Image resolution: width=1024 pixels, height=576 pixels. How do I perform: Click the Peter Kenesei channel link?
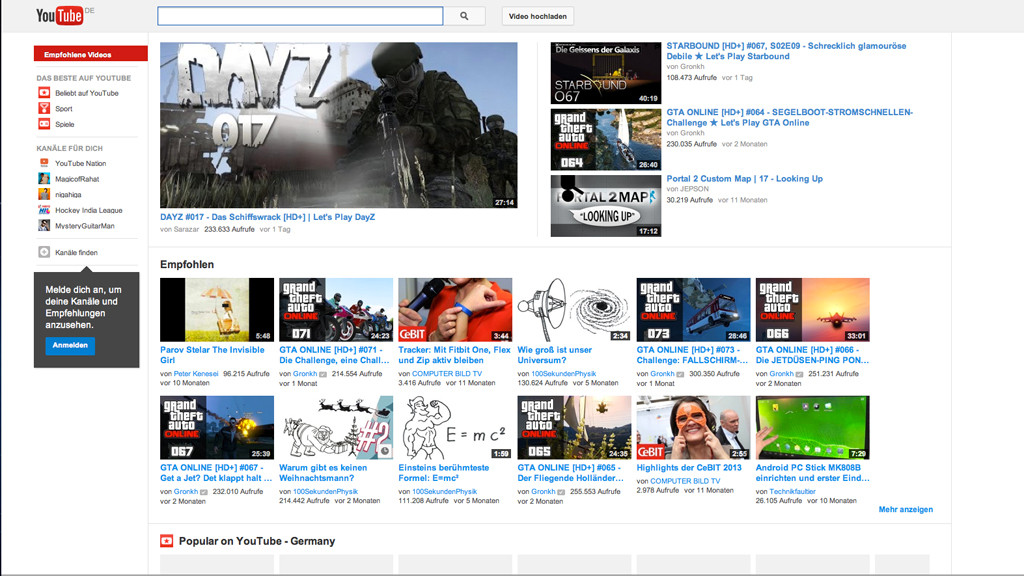(x=196, y=374)
